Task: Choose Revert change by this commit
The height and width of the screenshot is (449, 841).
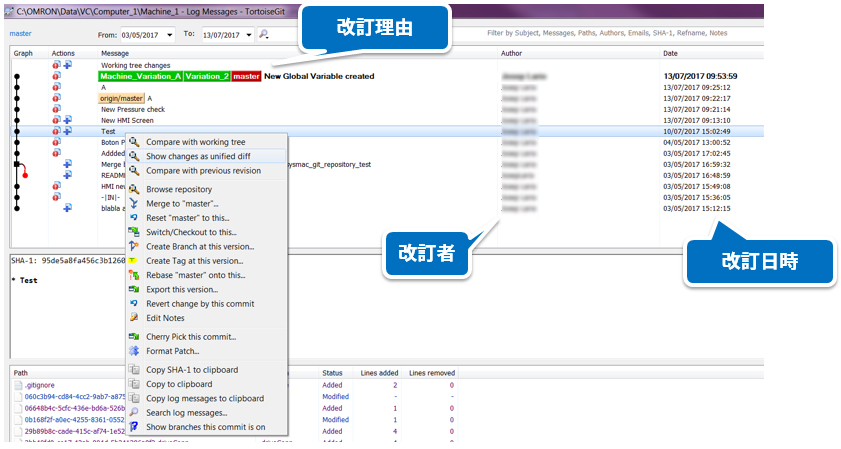Action: tap(200, 304)
